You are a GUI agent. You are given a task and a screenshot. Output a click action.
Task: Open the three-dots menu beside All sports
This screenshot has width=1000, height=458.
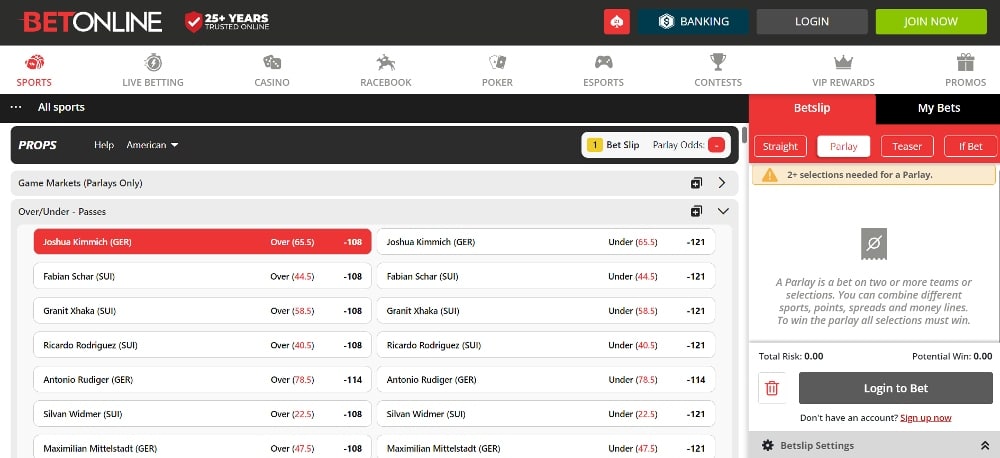pyautogui.click(x=17, y=107)
